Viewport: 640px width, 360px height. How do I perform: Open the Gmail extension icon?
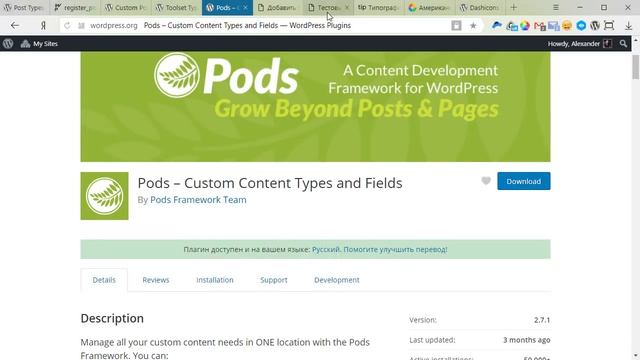pyautogui.click(x=540, y=26)
